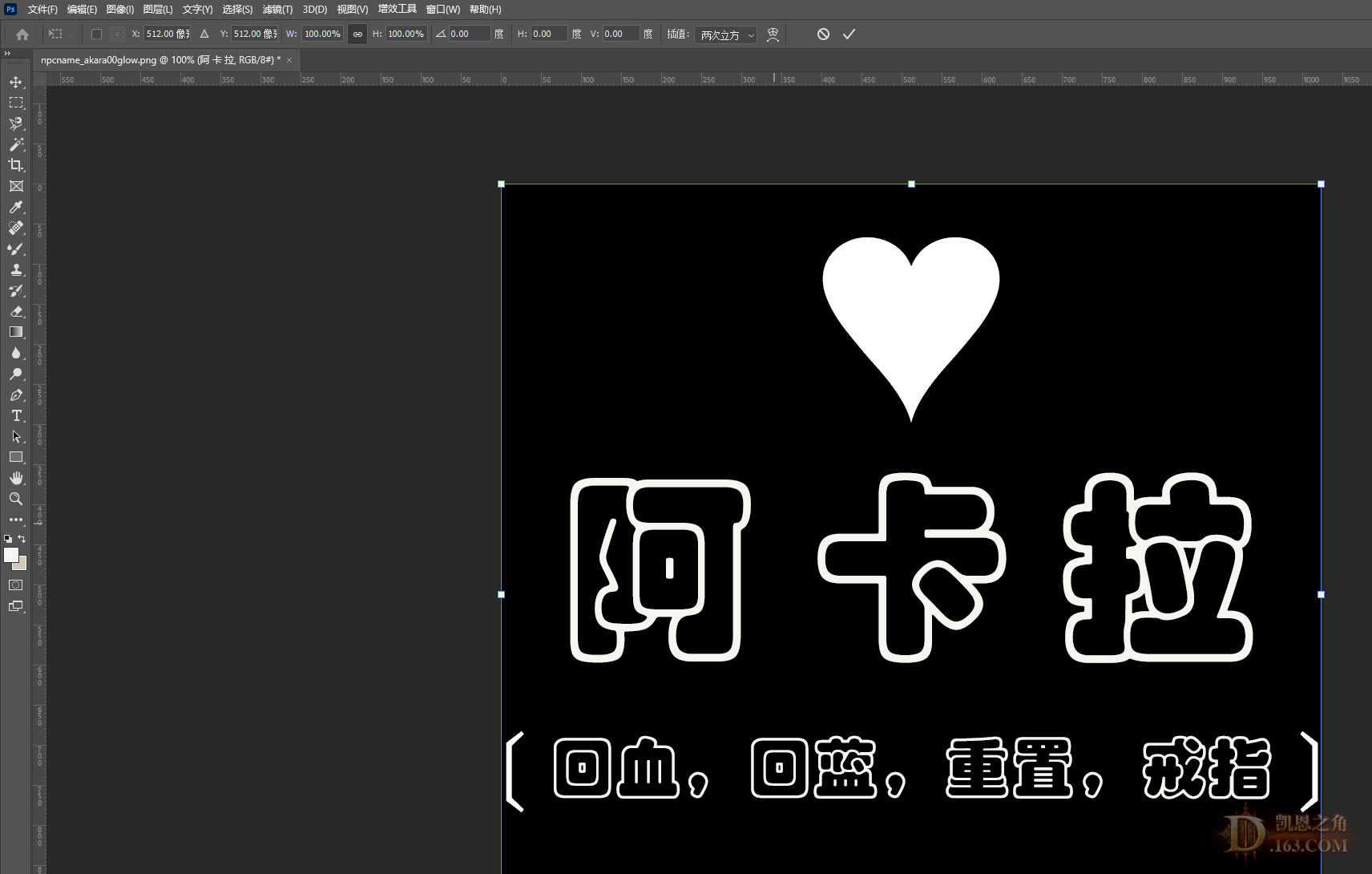Screen dimensions: 1372x874
Task: Select the Move tool
Action: click(15, 82)
